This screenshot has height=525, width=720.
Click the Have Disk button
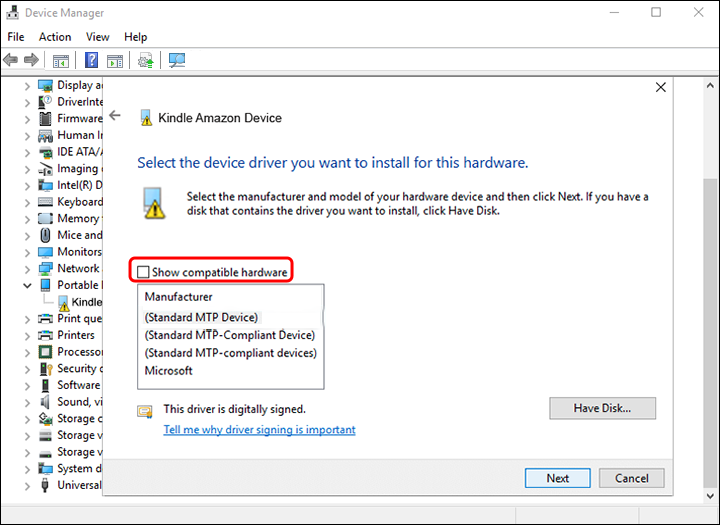click(x=602, y=408)
